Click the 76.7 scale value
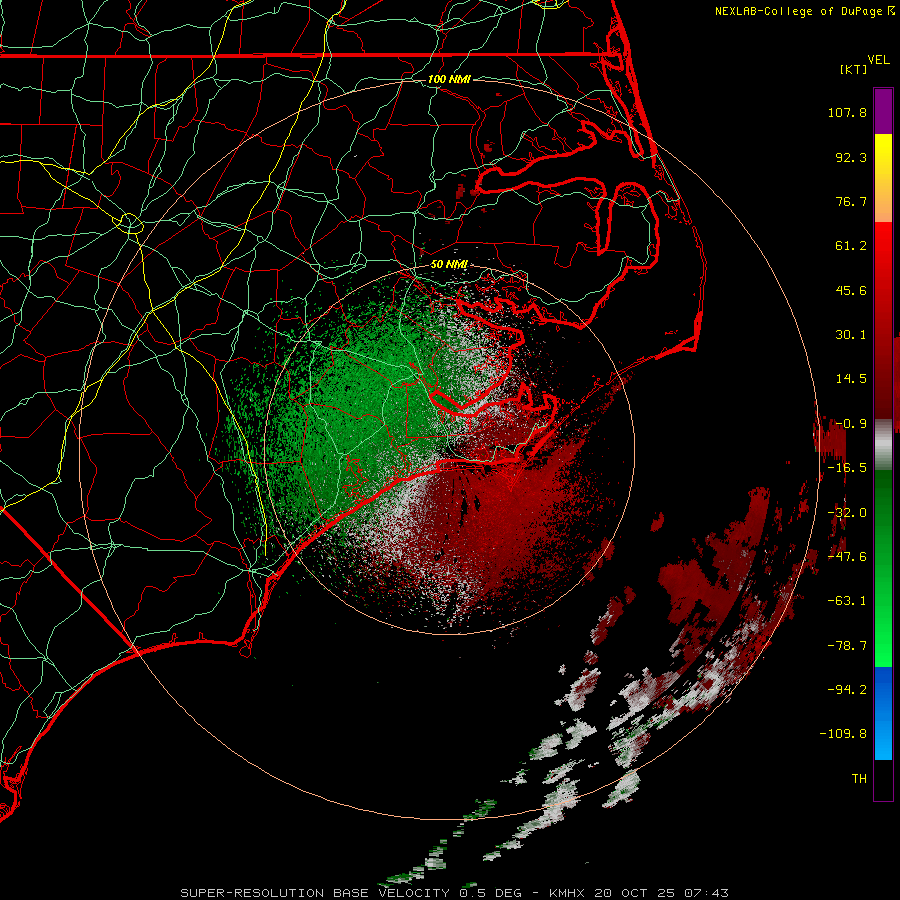Image resolution: width=900 pixels, height=900 pixels. point(851,201)
